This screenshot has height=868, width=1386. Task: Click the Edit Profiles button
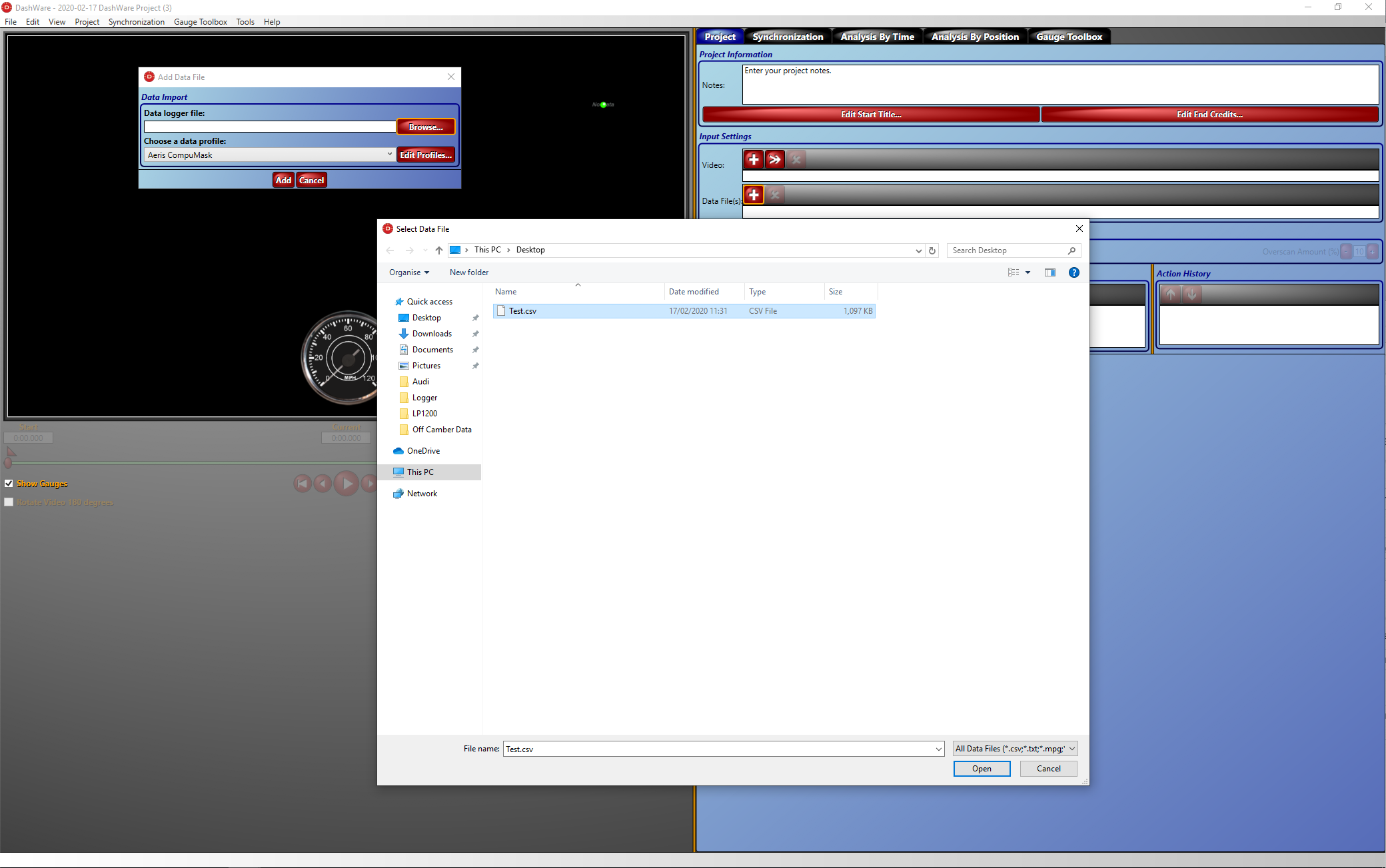point(426,155)
